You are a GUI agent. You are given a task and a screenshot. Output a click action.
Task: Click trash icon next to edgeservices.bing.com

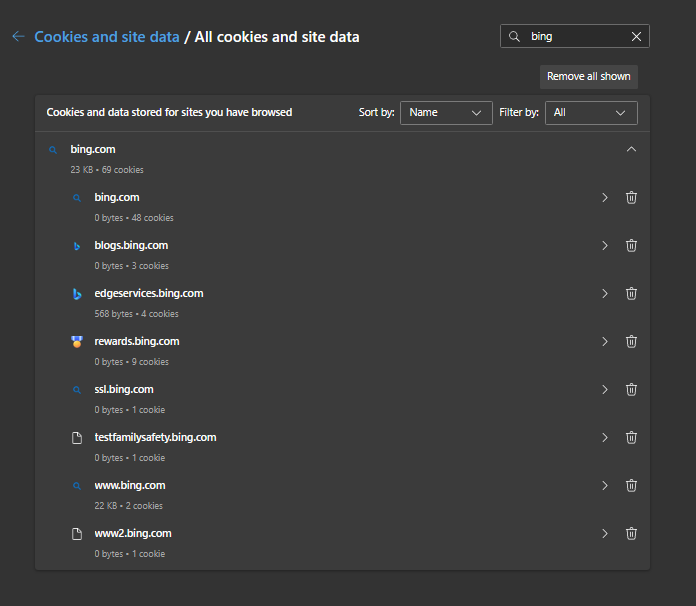click(x=631, y=294)
